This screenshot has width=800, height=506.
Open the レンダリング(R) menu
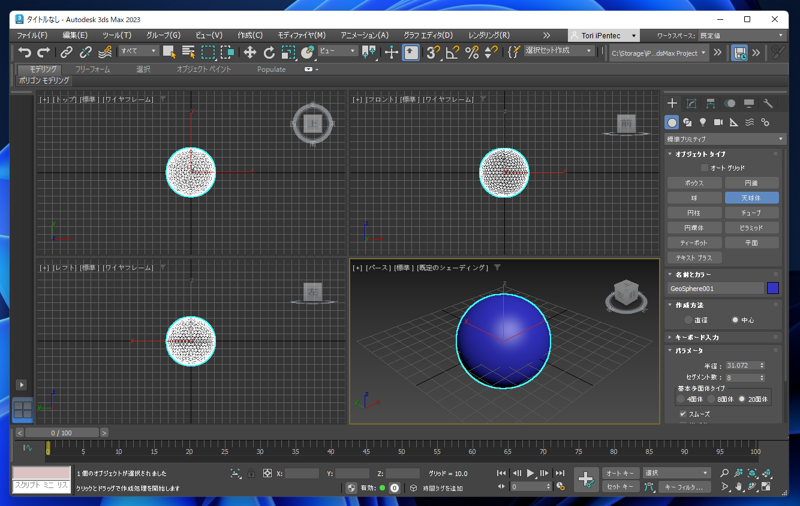click(x=489, y=35)
